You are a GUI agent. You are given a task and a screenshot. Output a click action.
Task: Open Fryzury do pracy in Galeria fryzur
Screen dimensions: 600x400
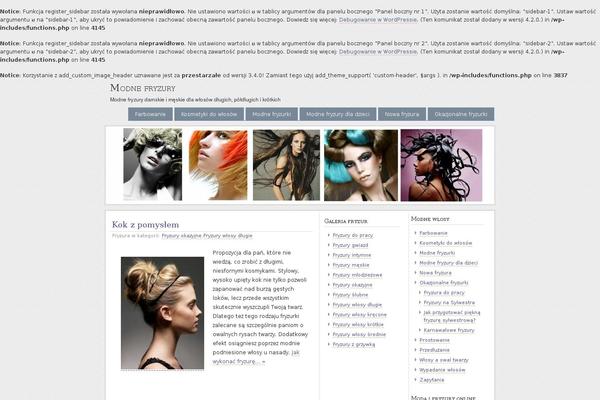tap(353, 235)
